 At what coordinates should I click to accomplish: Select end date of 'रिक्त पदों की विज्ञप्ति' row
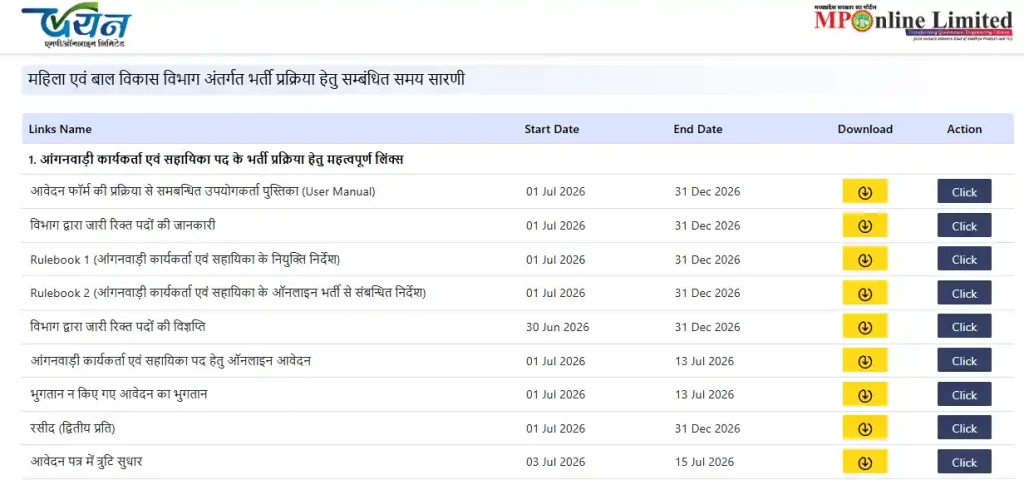pos(708,327)
